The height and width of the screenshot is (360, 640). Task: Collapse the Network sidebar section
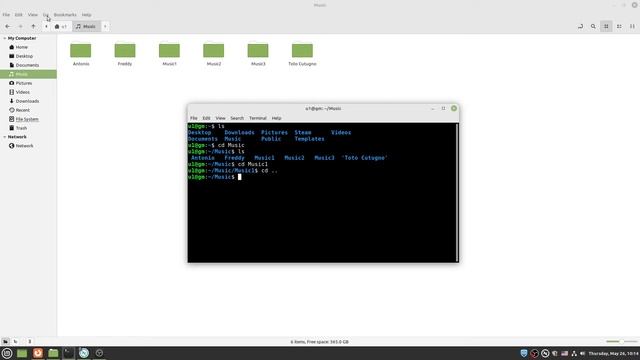point(4,137)
